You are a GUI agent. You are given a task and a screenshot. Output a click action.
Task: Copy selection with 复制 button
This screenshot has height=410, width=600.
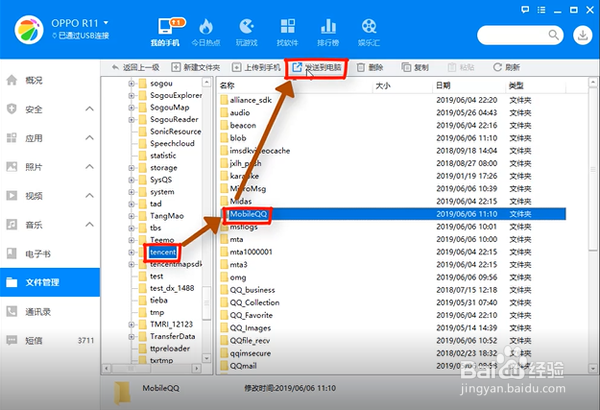point(415,67)
